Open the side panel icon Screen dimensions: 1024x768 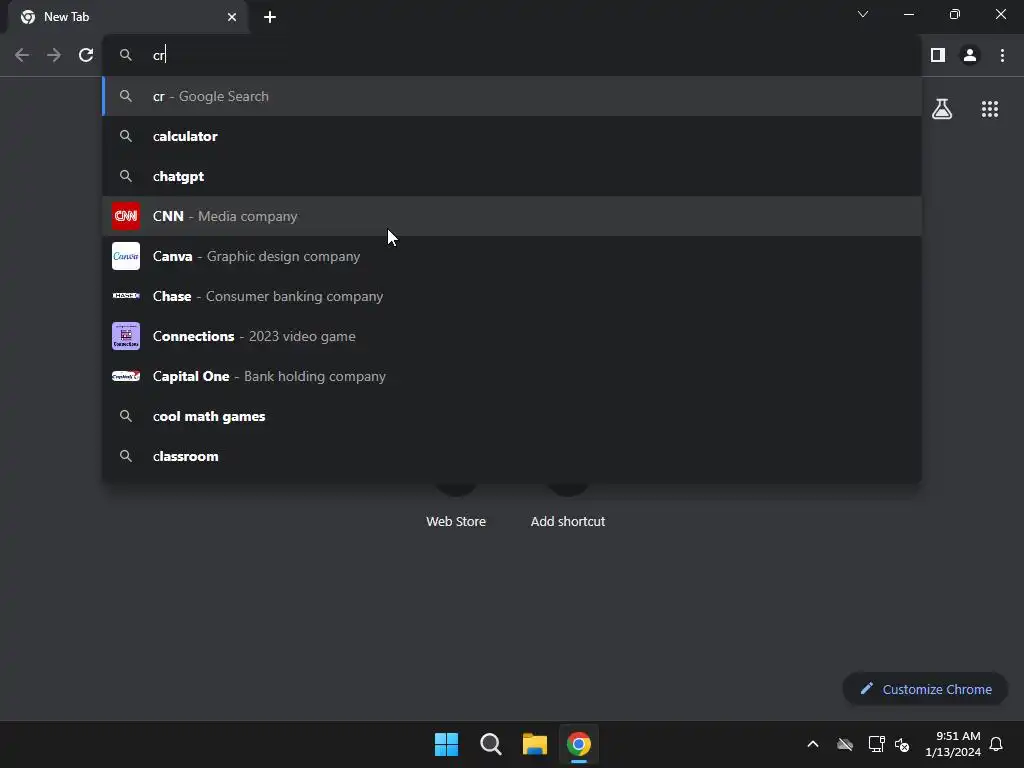[938, 55]
